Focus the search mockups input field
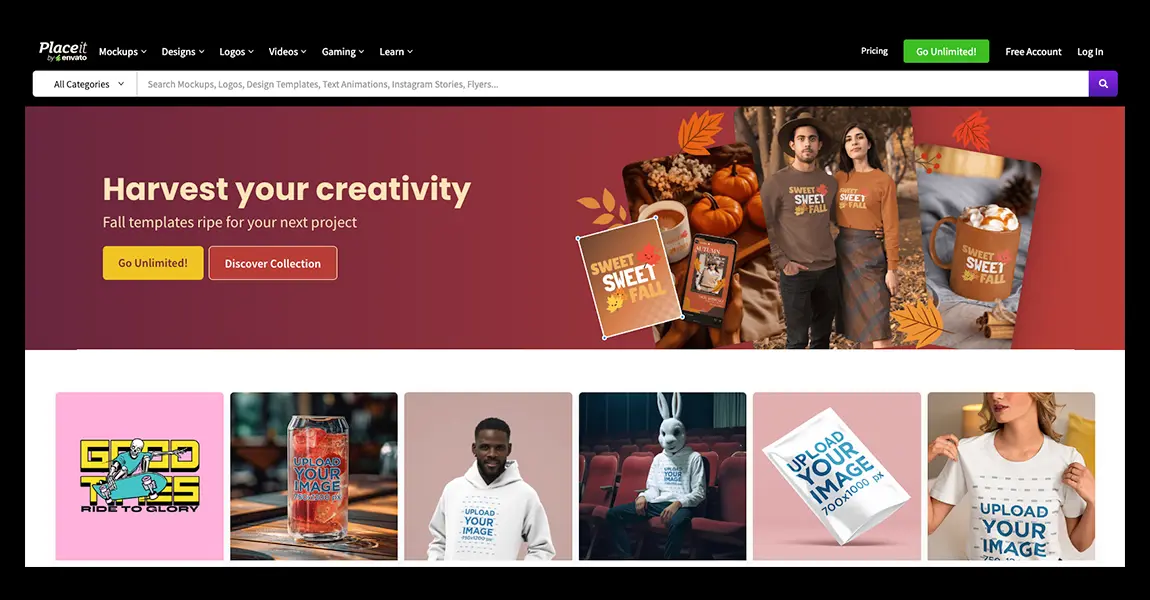 [x=612, y=84]
